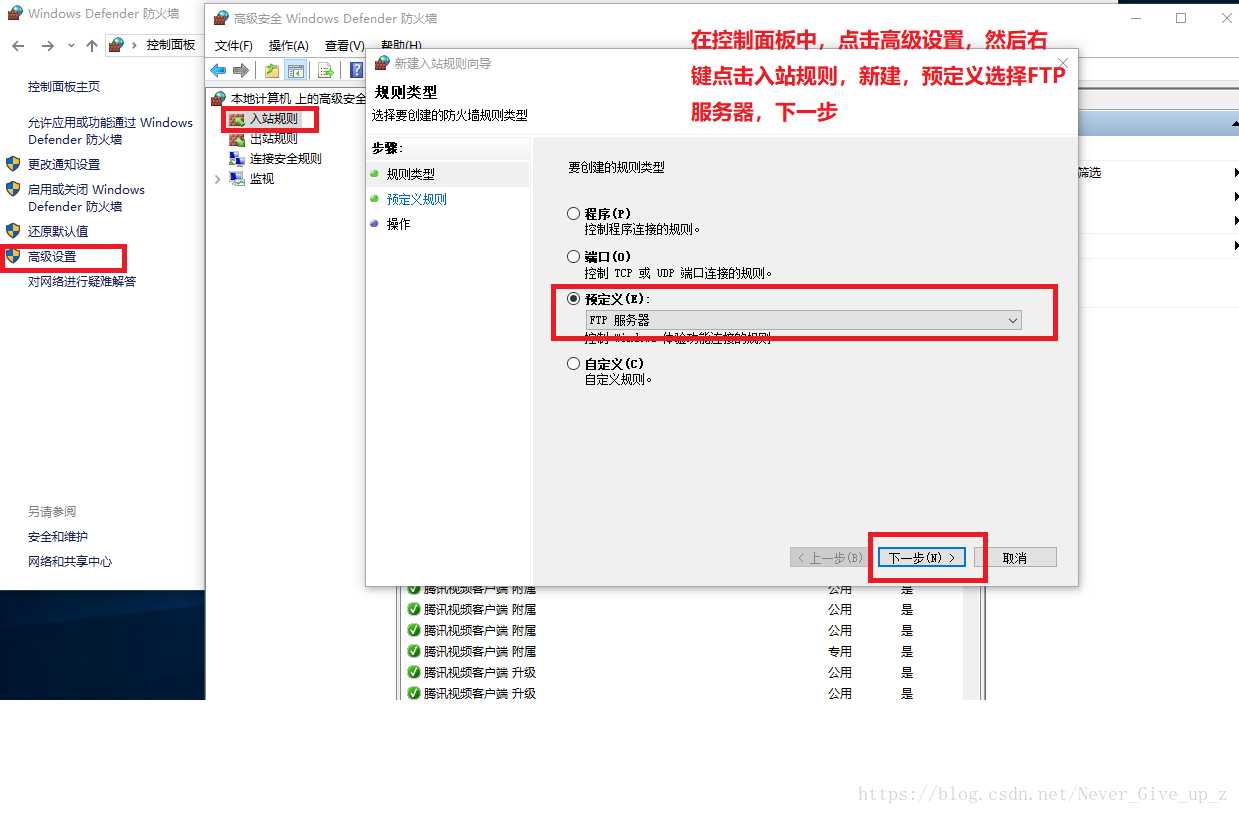
Task: Select the 监视 tree icon
Action: point(237,178)
